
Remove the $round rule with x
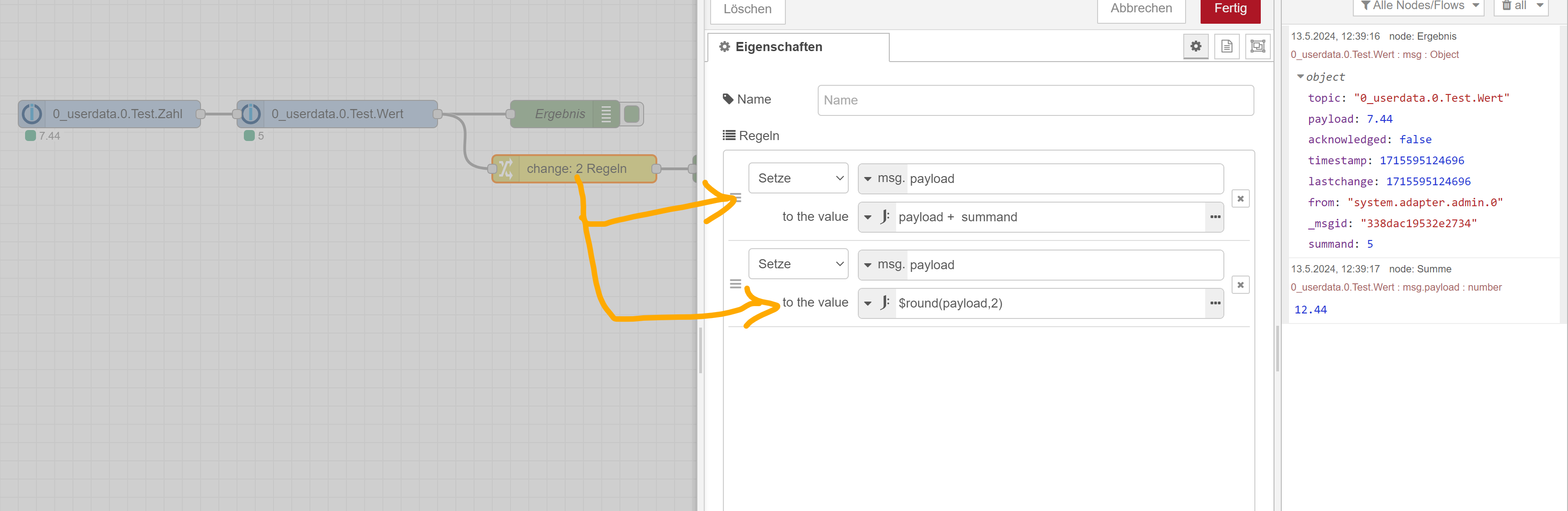coord(1240,285)
